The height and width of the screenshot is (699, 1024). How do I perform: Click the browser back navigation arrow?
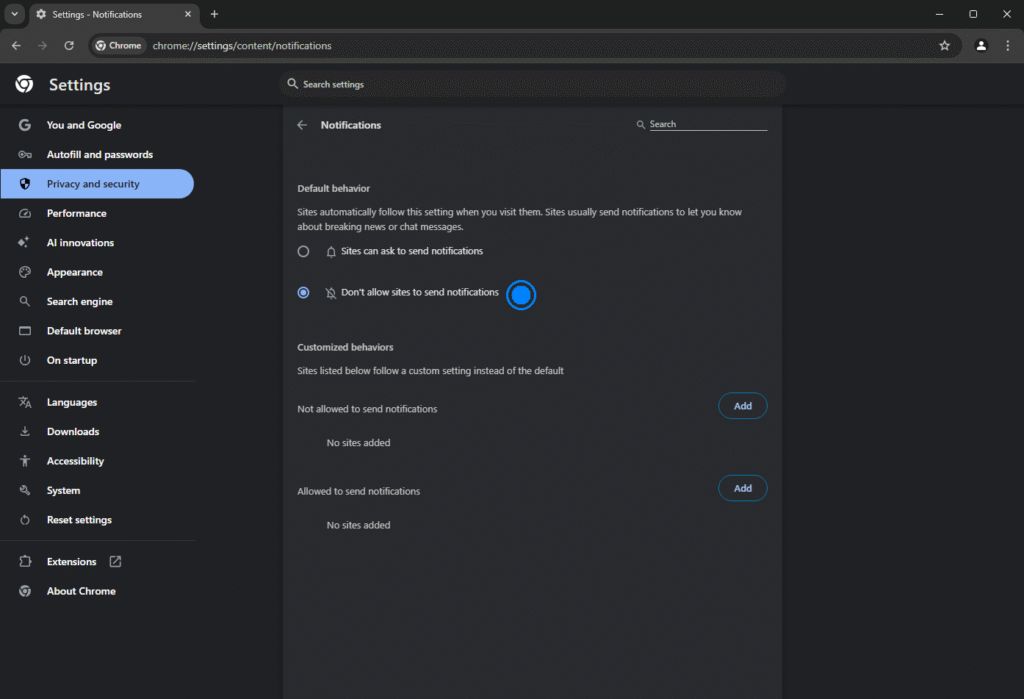pyautogui.click(x=16, y=45)
